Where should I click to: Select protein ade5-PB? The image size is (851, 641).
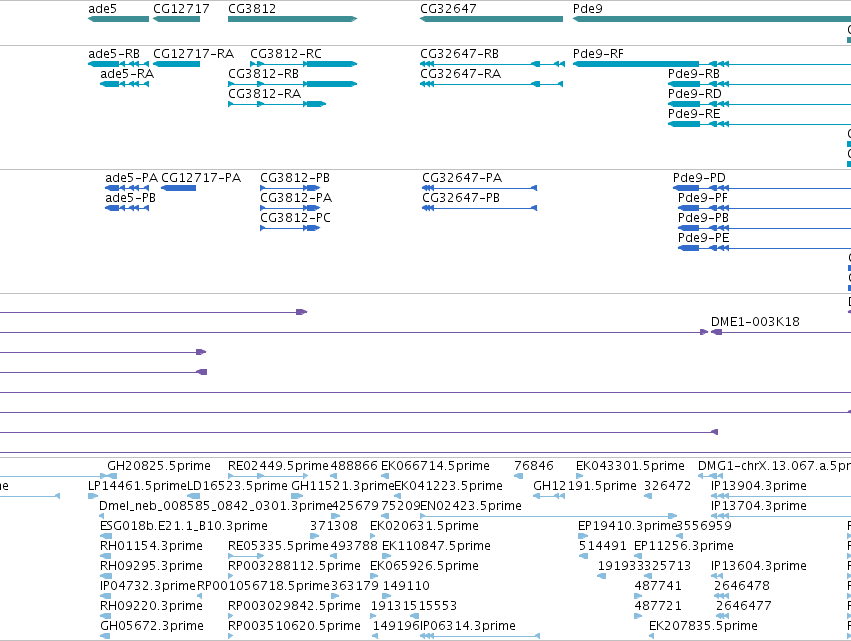pos(127,208)
